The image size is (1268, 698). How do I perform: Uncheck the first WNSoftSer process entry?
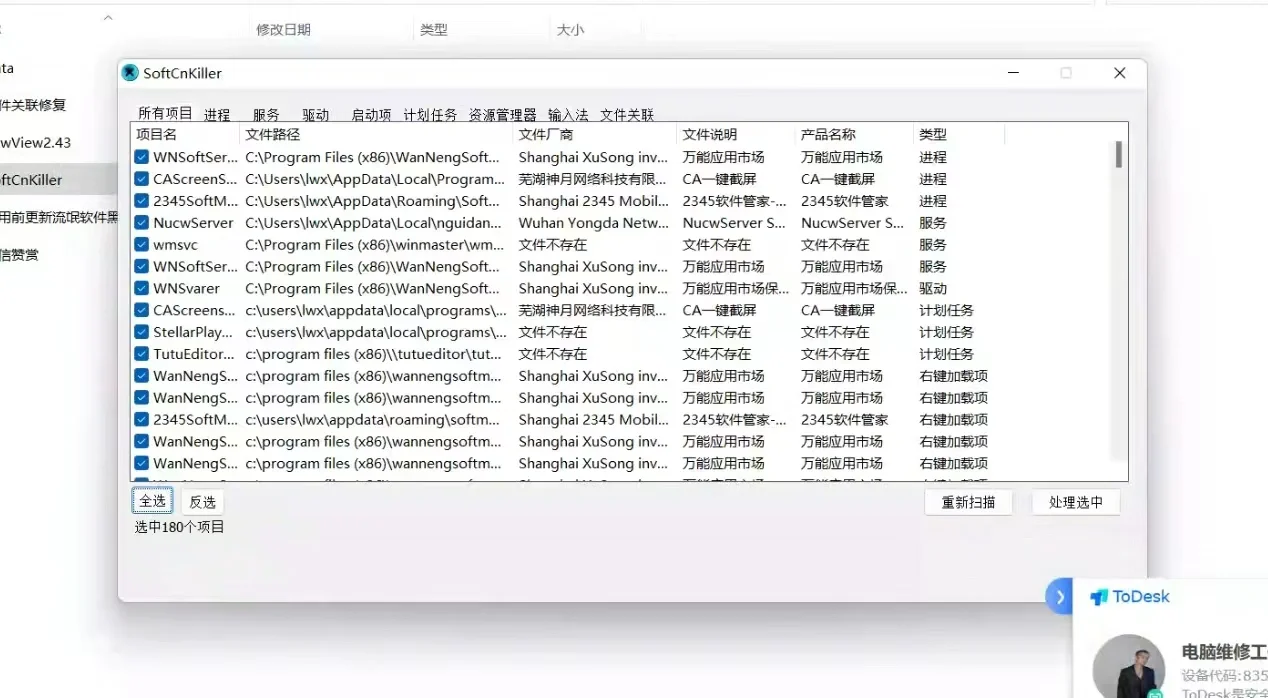coord(139,157)
